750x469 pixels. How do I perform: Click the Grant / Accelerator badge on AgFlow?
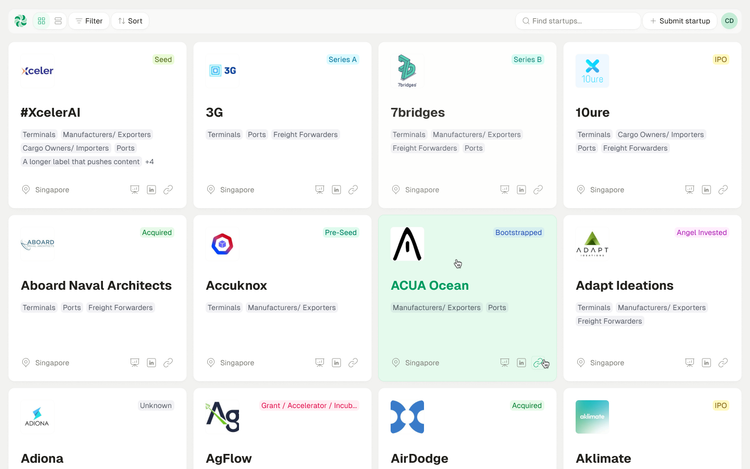tap(309, 405)
